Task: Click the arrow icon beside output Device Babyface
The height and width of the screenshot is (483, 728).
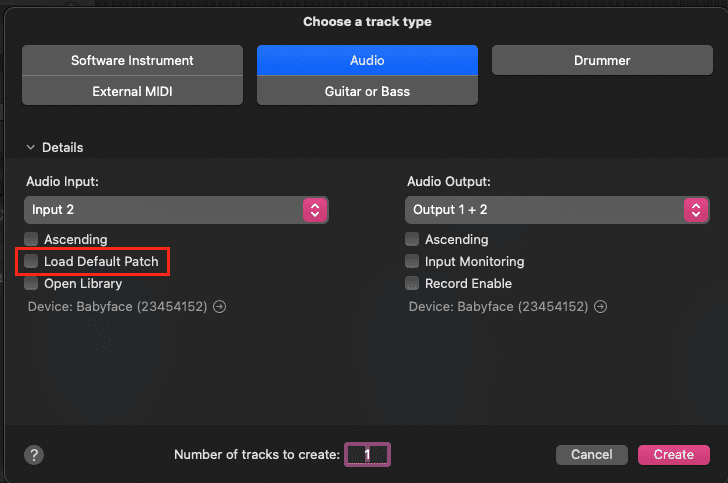Action: pyautogui.click(x=601, y=307)
